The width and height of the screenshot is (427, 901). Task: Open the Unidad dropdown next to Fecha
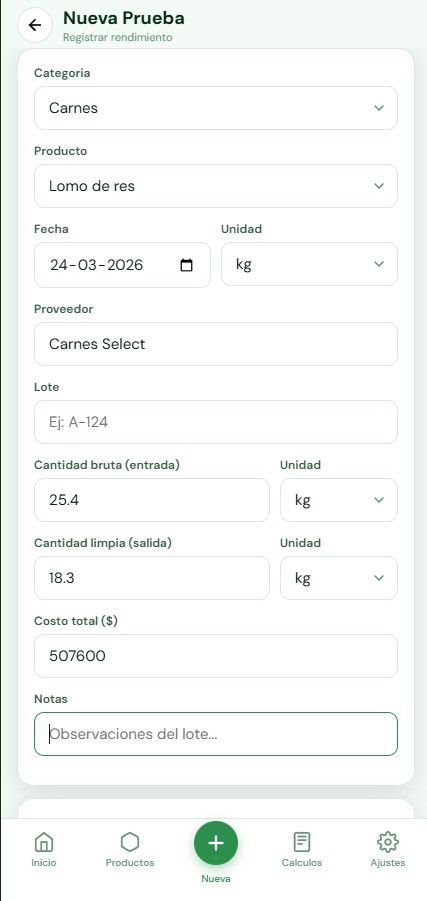[x=309, y=264]
